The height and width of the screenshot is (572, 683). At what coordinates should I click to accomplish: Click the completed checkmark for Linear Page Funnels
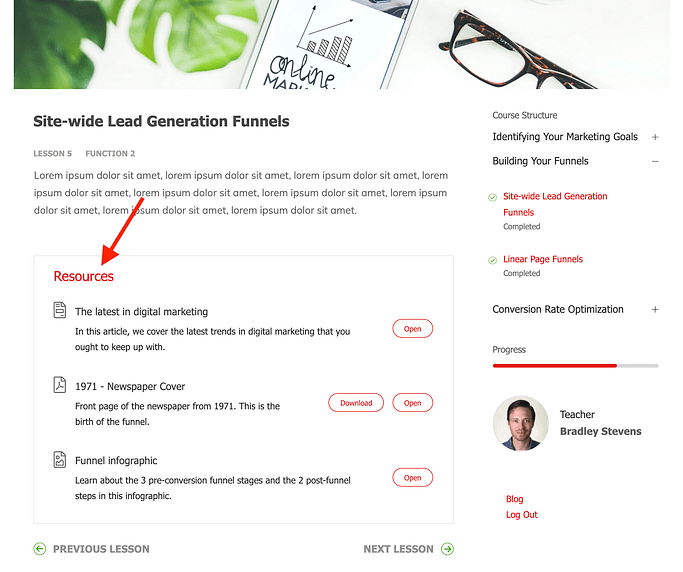click(x=493, y=260)
